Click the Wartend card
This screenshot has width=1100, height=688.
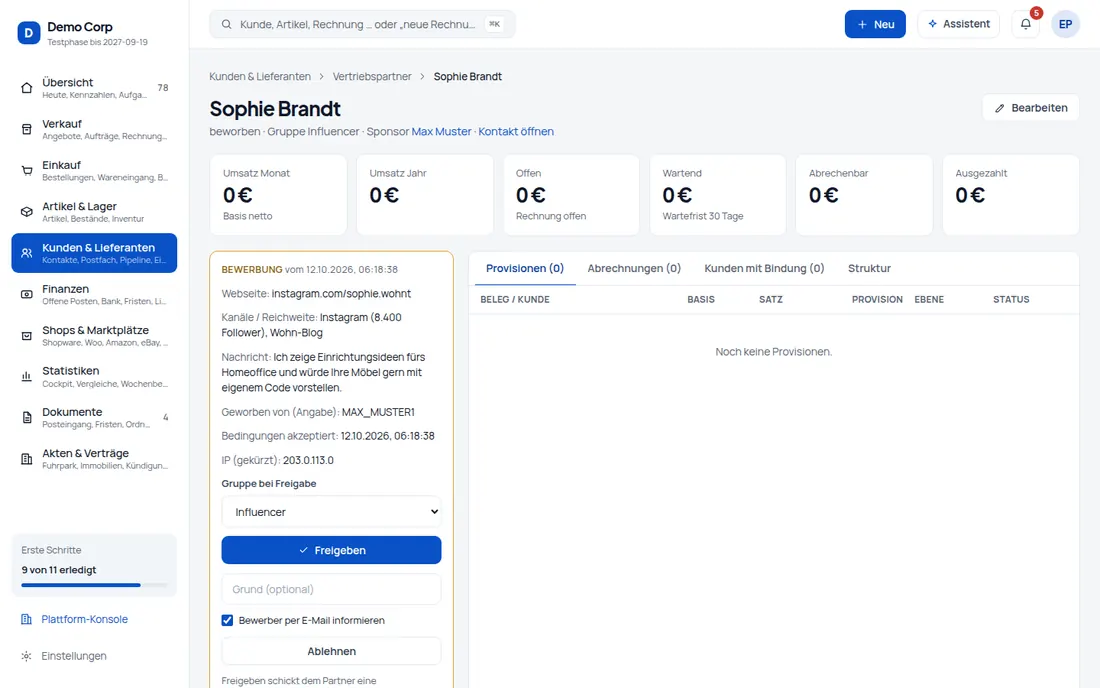pos(718,195)
